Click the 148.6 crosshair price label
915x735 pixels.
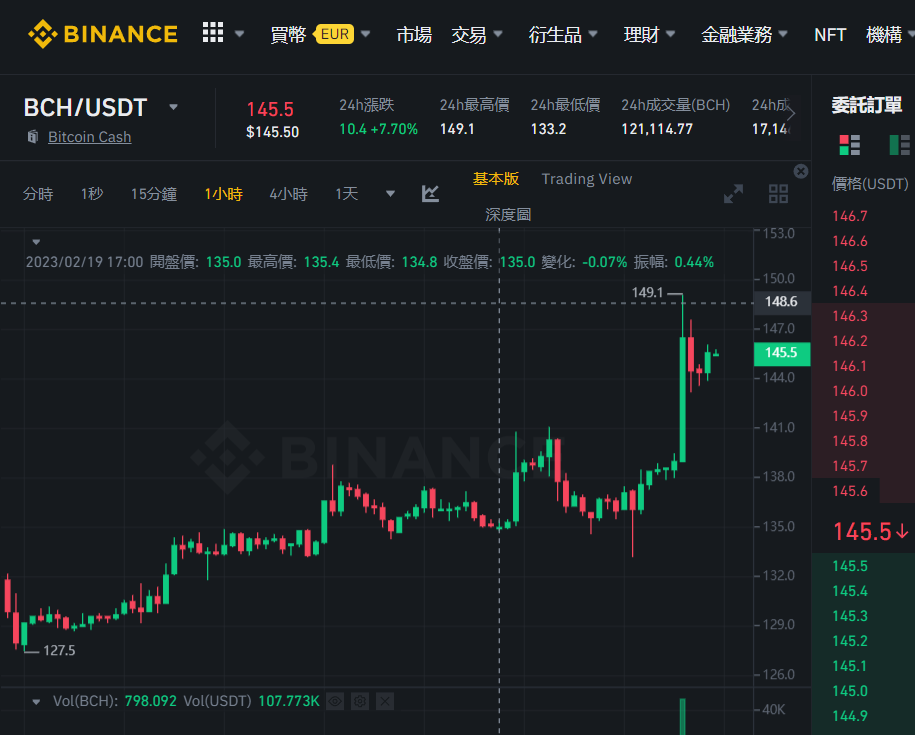click(x=782, y=302)
